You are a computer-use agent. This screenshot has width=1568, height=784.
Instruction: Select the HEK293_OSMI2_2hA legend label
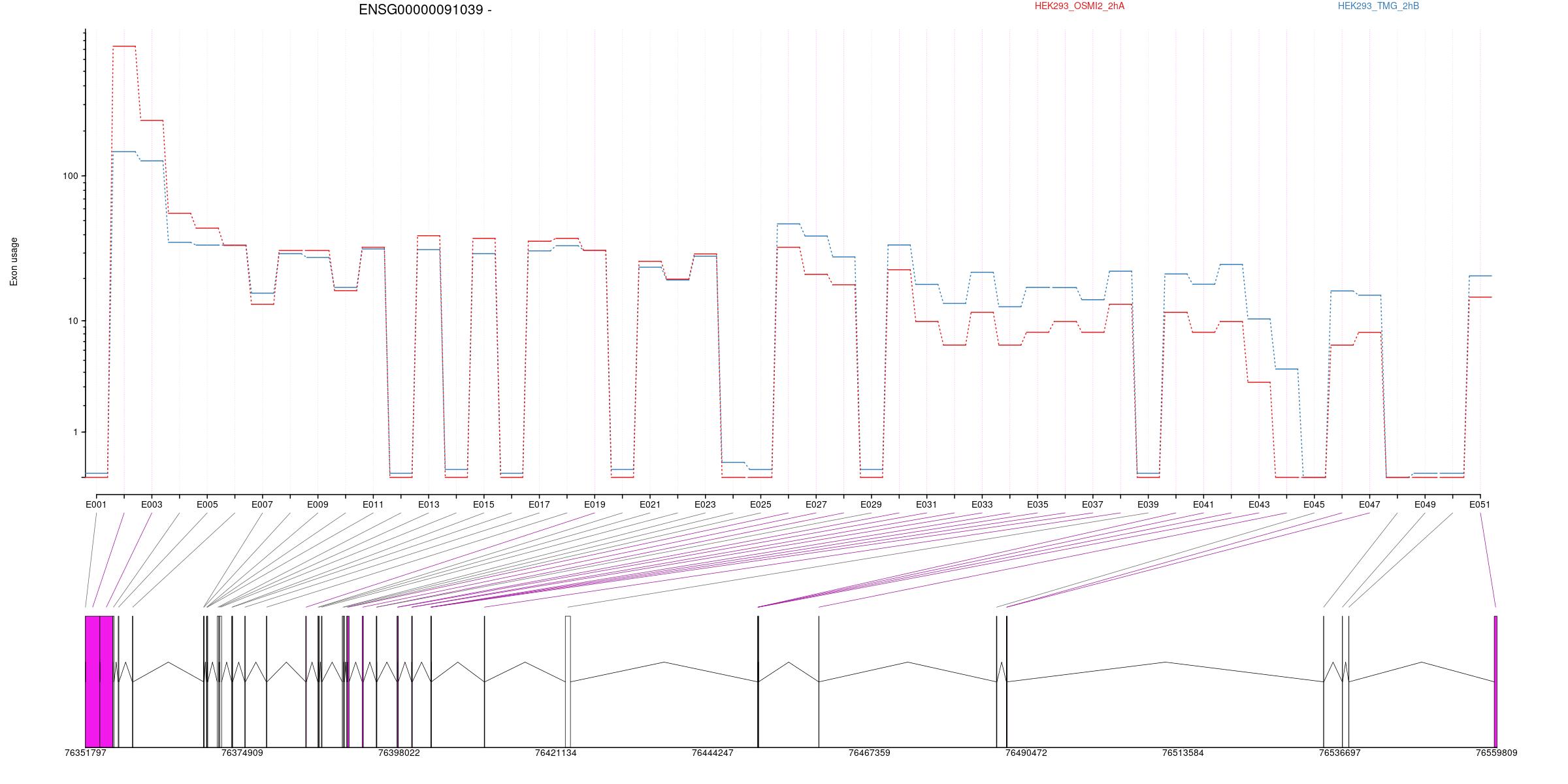pyautogui.click(x=1079, y=6)
